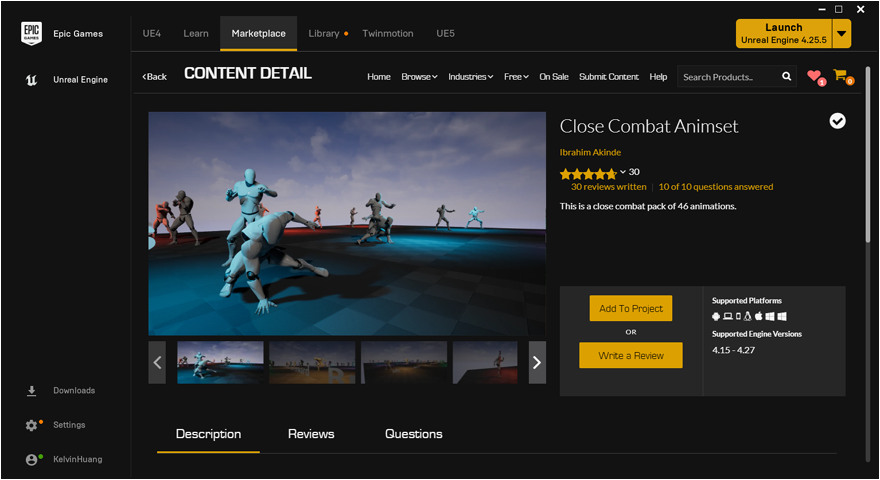880x480 pixels.
Task: Click the supported platform icons row
Action: click(x=749, y=316)
